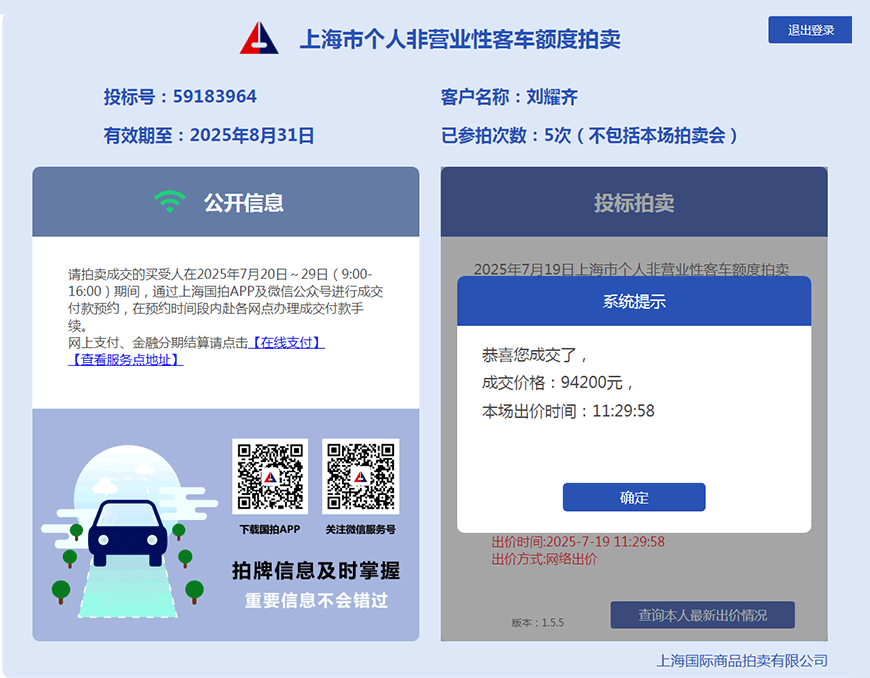Select the 投标拍卖 panel header
The height and width of the screenshot is (678, 870).
634,203
